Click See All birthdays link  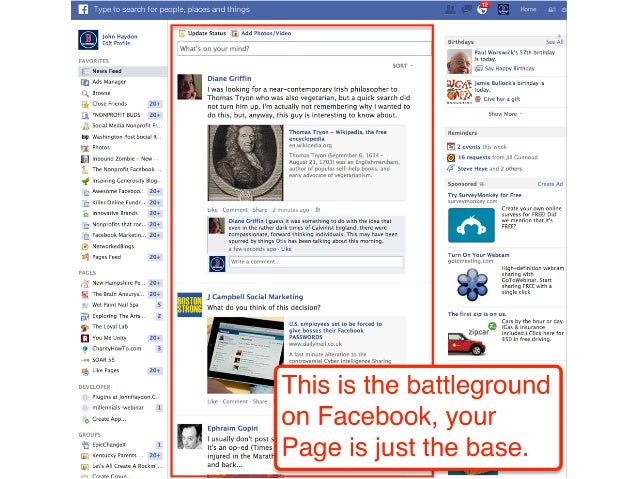(554, 42)
